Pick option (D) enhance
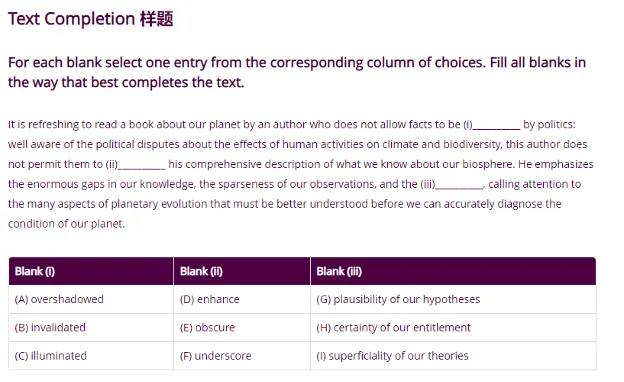The image size is (624, 382). [210, 299]
